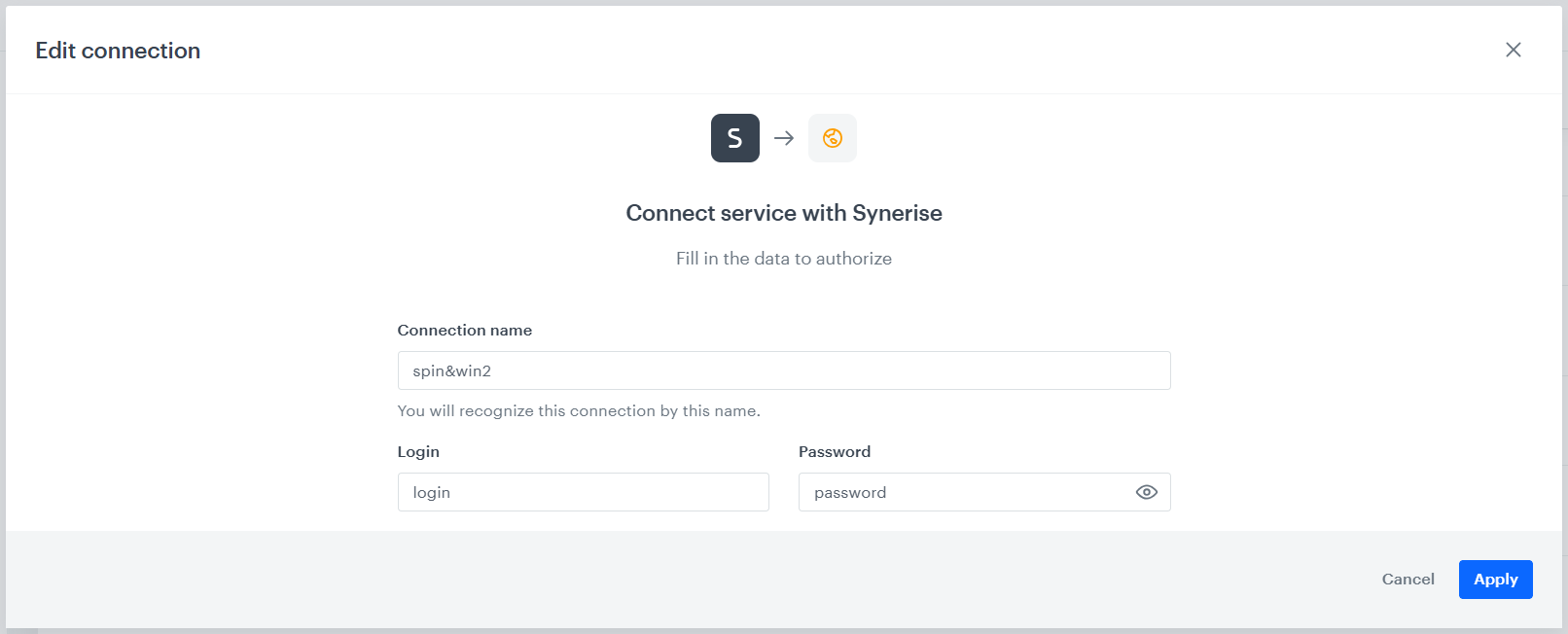Click the 'You will recognize this connection' hint
The image size is (1568, 634).
tap(579, 411)
